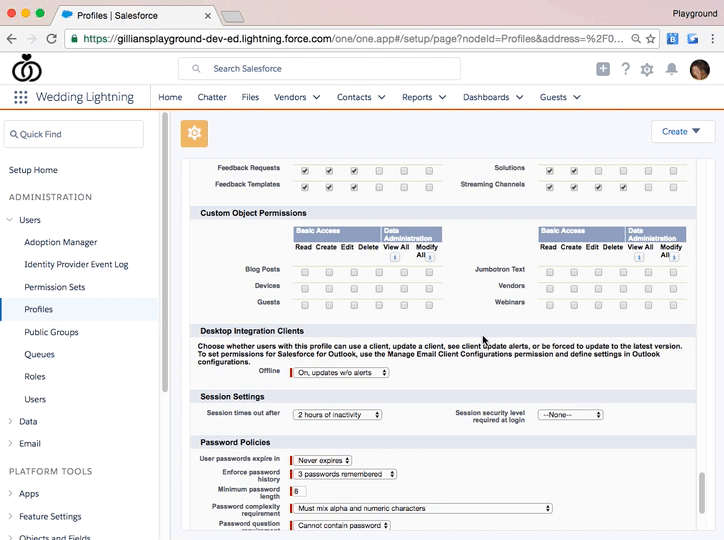Click the View All info icon in right table
724x540 pixels.
[639, 258]
